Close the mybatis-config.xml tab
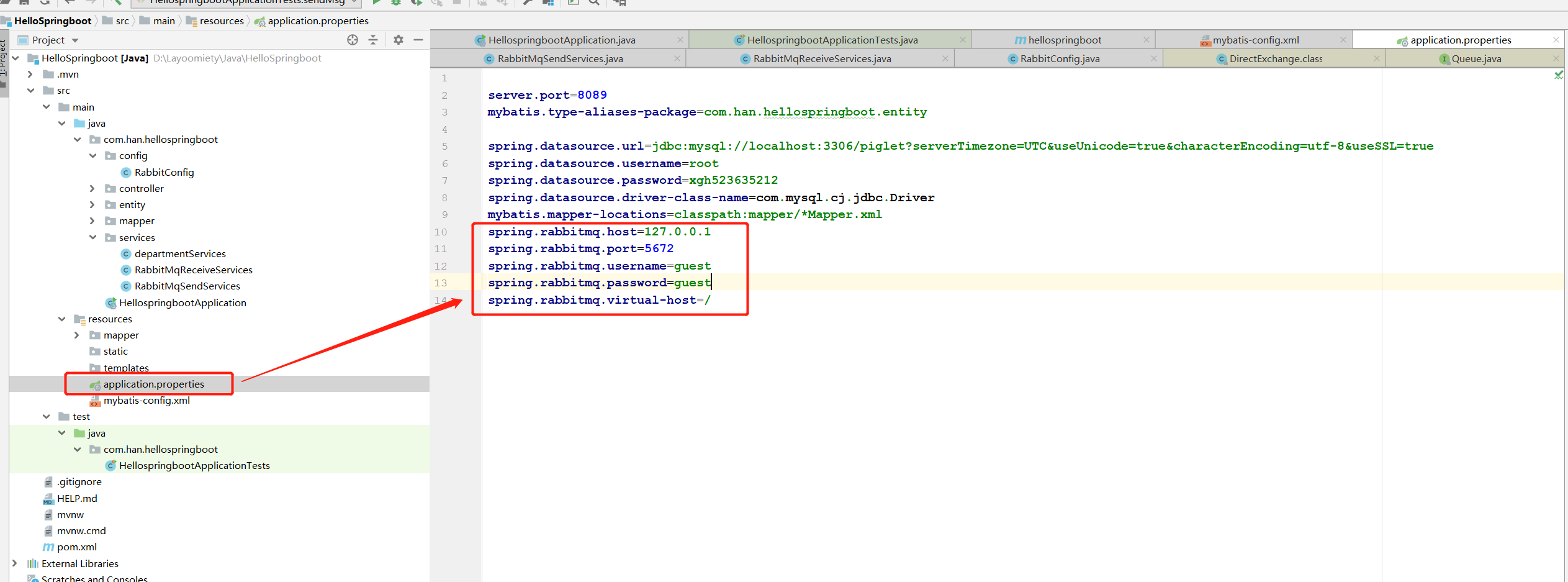 (1343, 40)
